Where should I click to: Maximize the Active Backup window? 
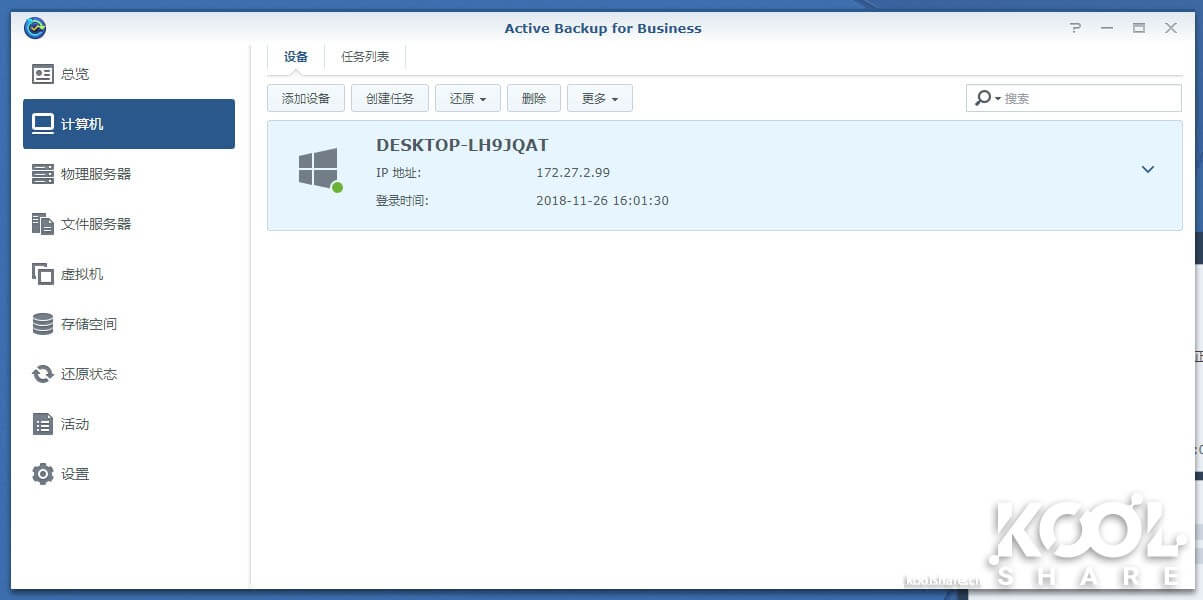tap(1139, 28)
